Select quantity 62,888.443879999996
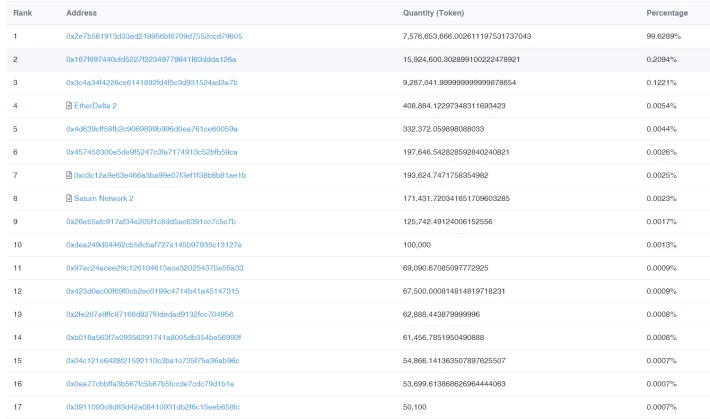This screenshot has height=419, width=710. 441,314
